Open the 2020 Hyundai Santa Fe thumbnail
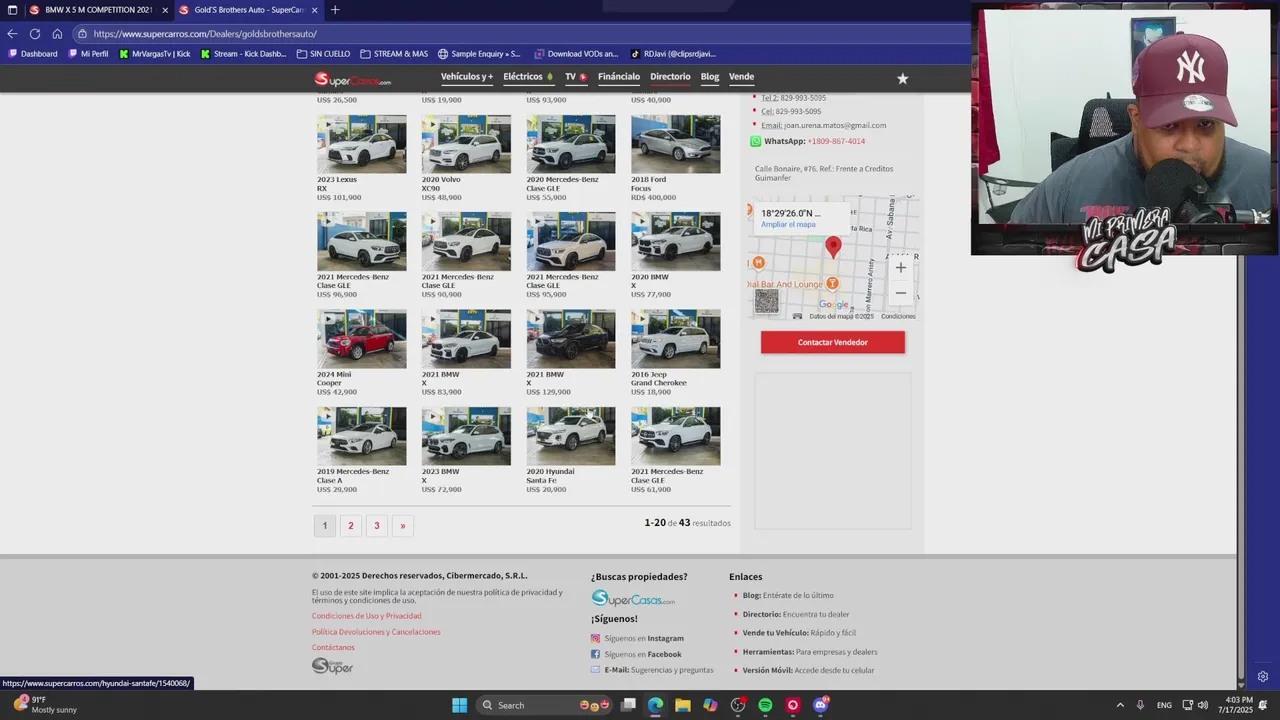1280x720 pixels. 571,436
